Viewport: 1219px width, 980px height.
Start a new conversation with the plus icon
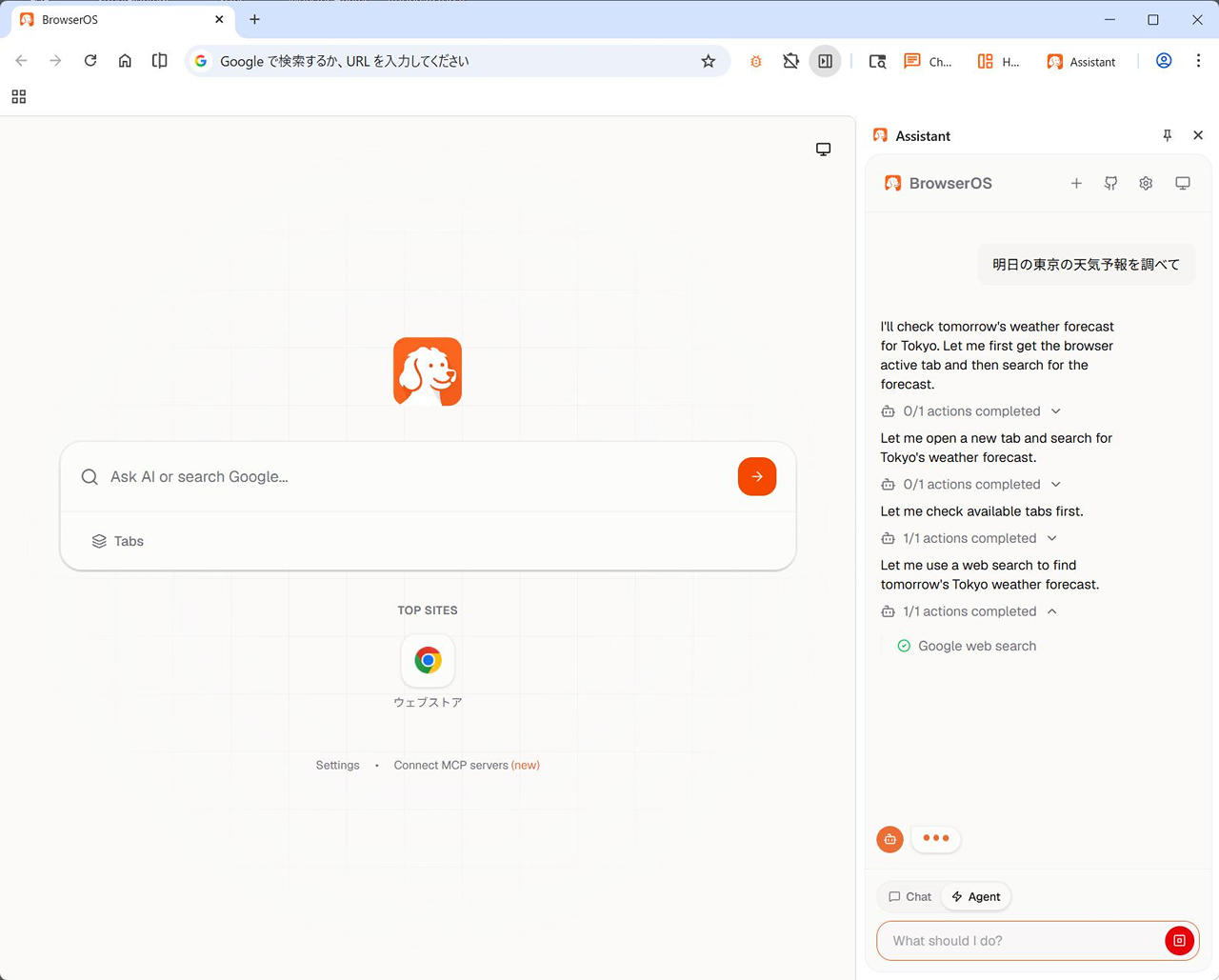(x=1075, y=183)
